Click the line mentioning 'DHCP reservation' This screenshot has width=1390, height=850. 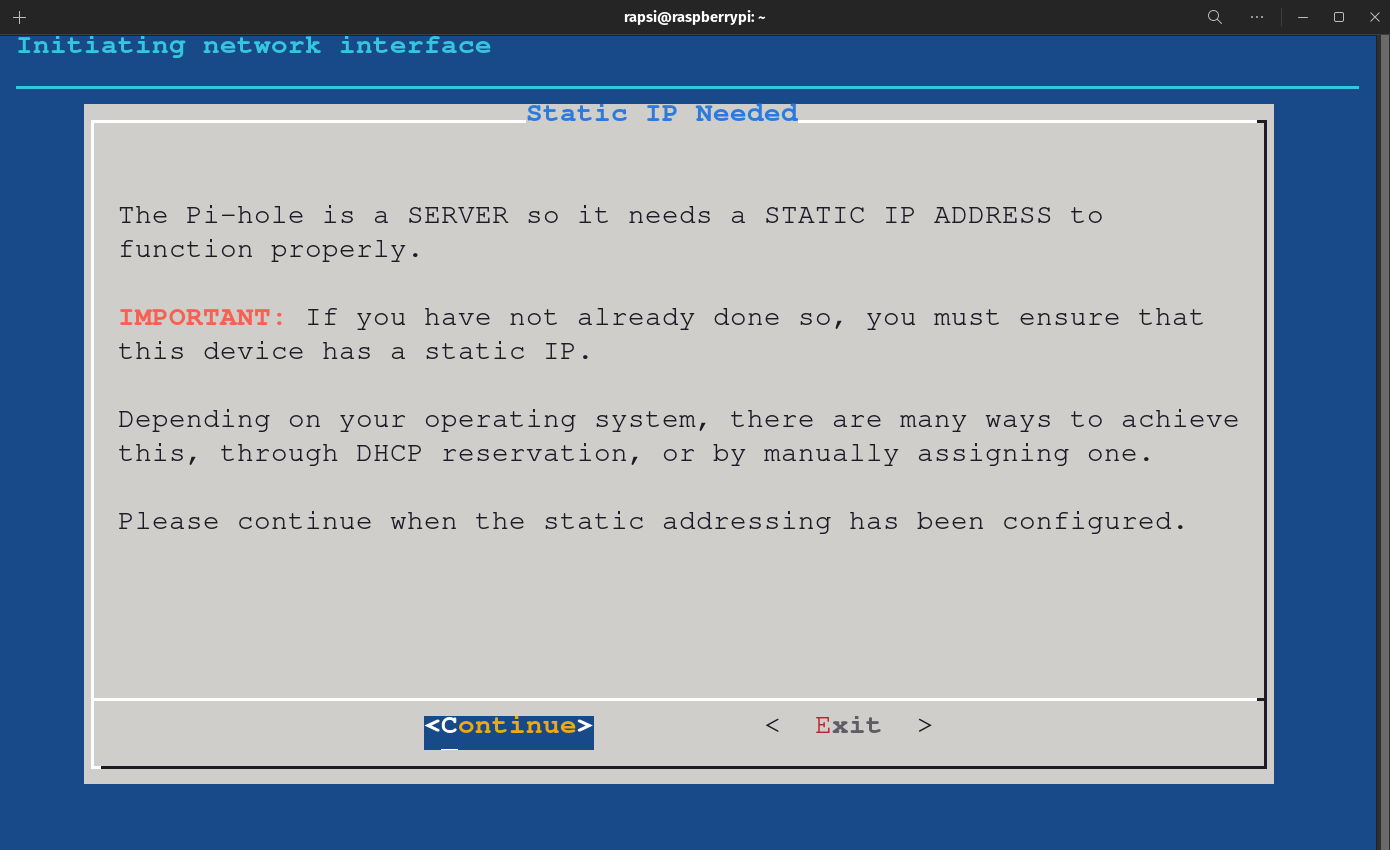636,454
